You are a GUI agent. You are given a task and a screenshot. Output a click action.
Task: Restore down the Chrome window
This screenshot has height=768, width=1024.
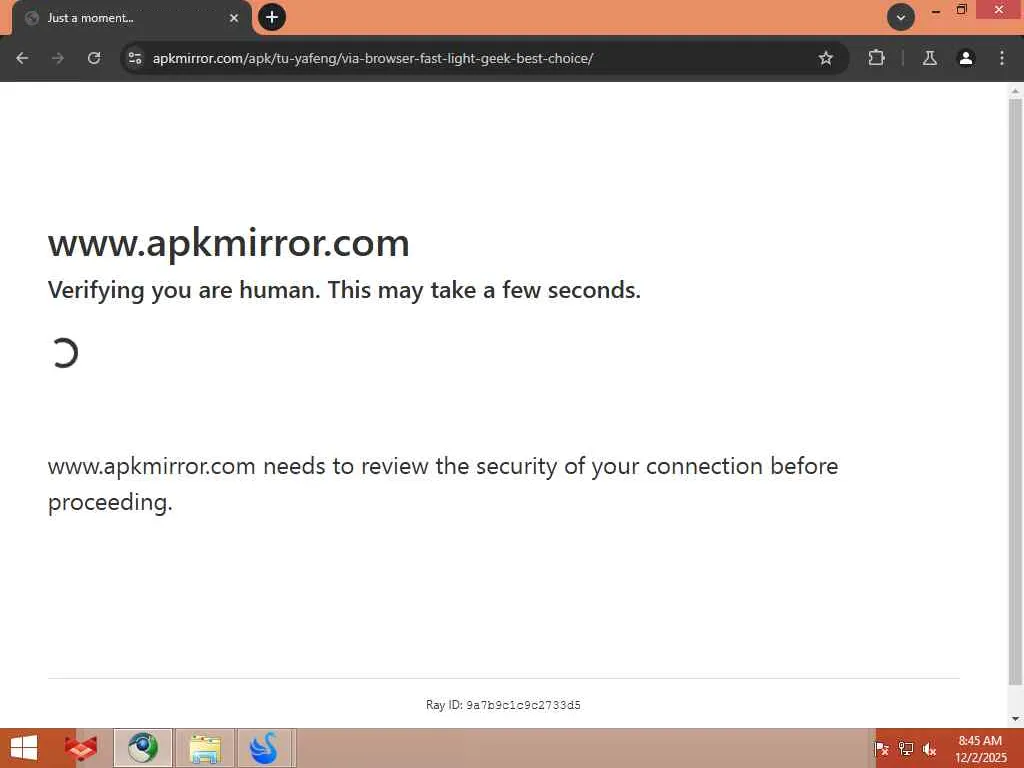pos(961,10)
